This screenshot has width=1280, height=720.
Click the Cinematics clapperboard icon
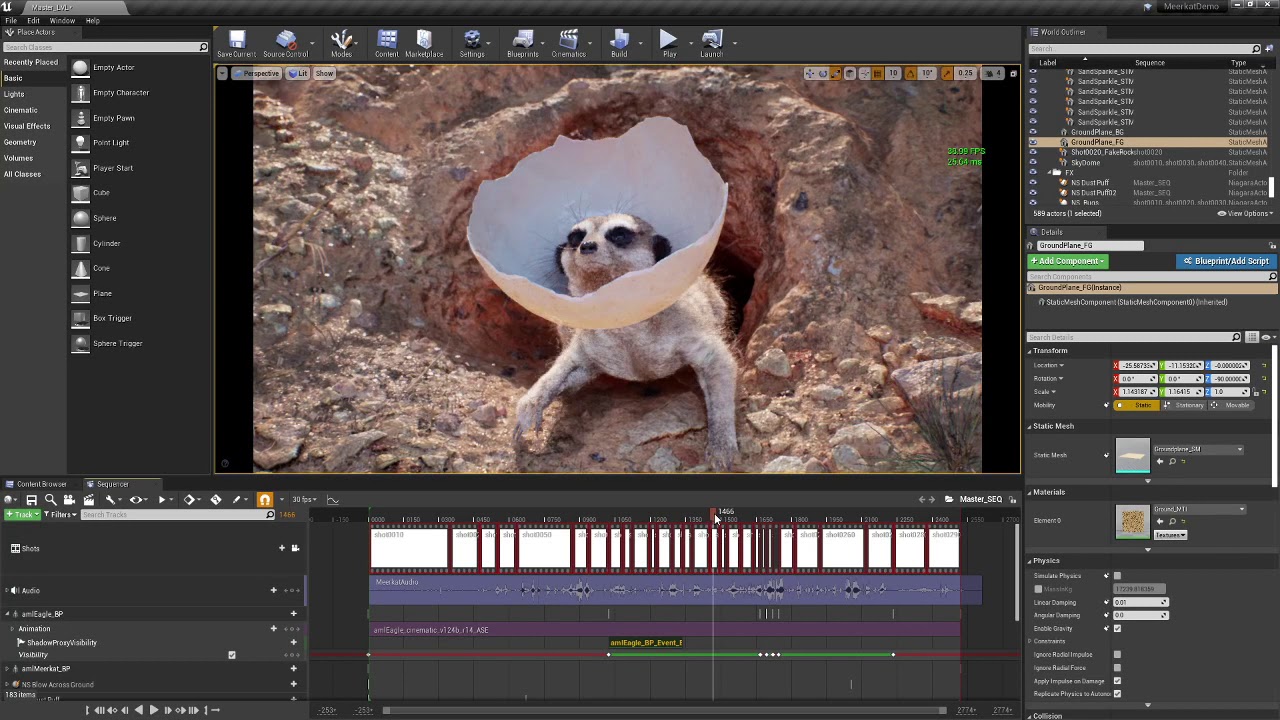pyautogui.click(x=568, y=43)
